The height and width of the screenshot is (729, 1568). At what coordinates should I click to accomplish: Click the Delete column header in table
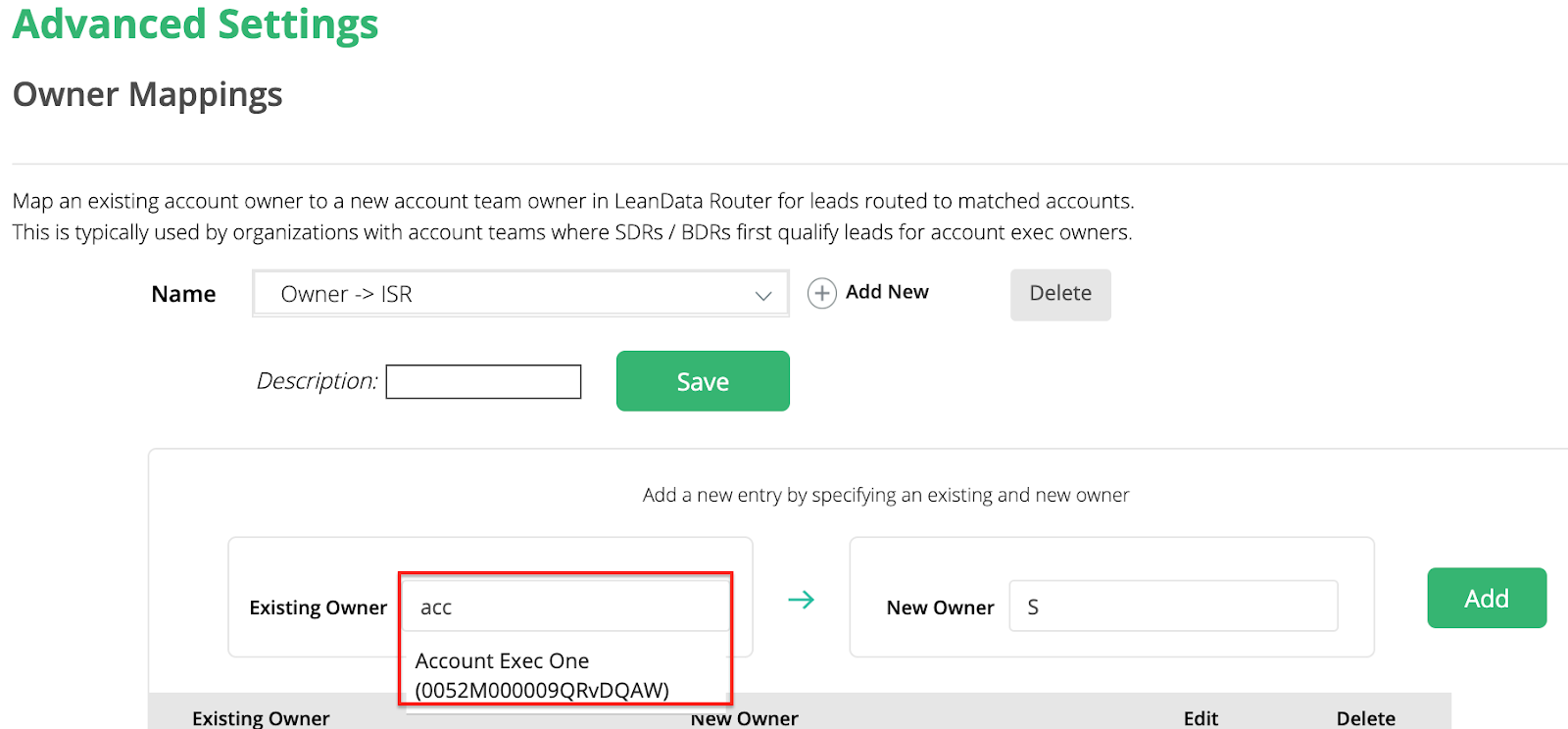[1366, 718]
